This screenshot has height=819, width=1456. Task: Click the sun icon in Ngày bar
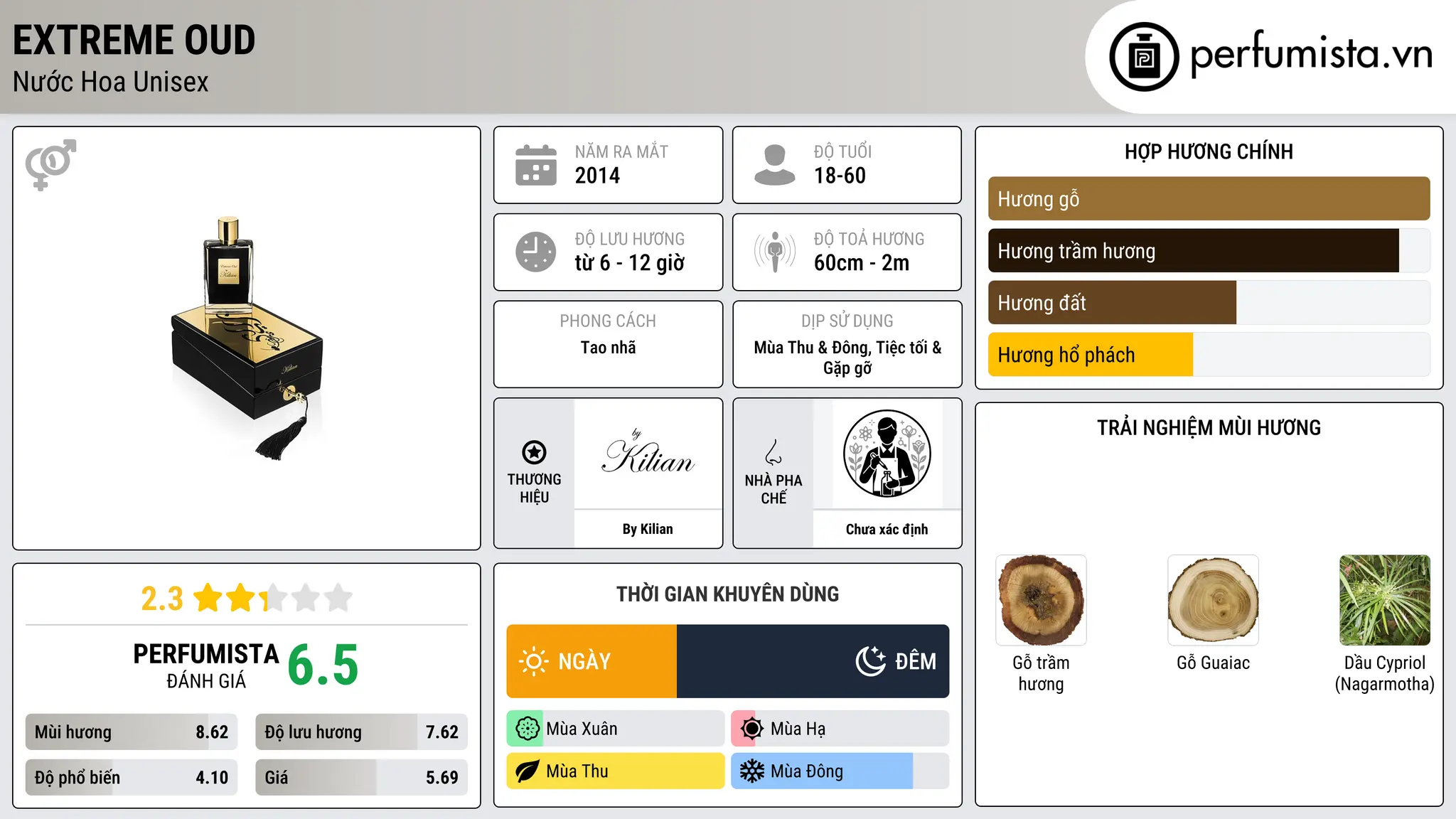pos(533,661)
